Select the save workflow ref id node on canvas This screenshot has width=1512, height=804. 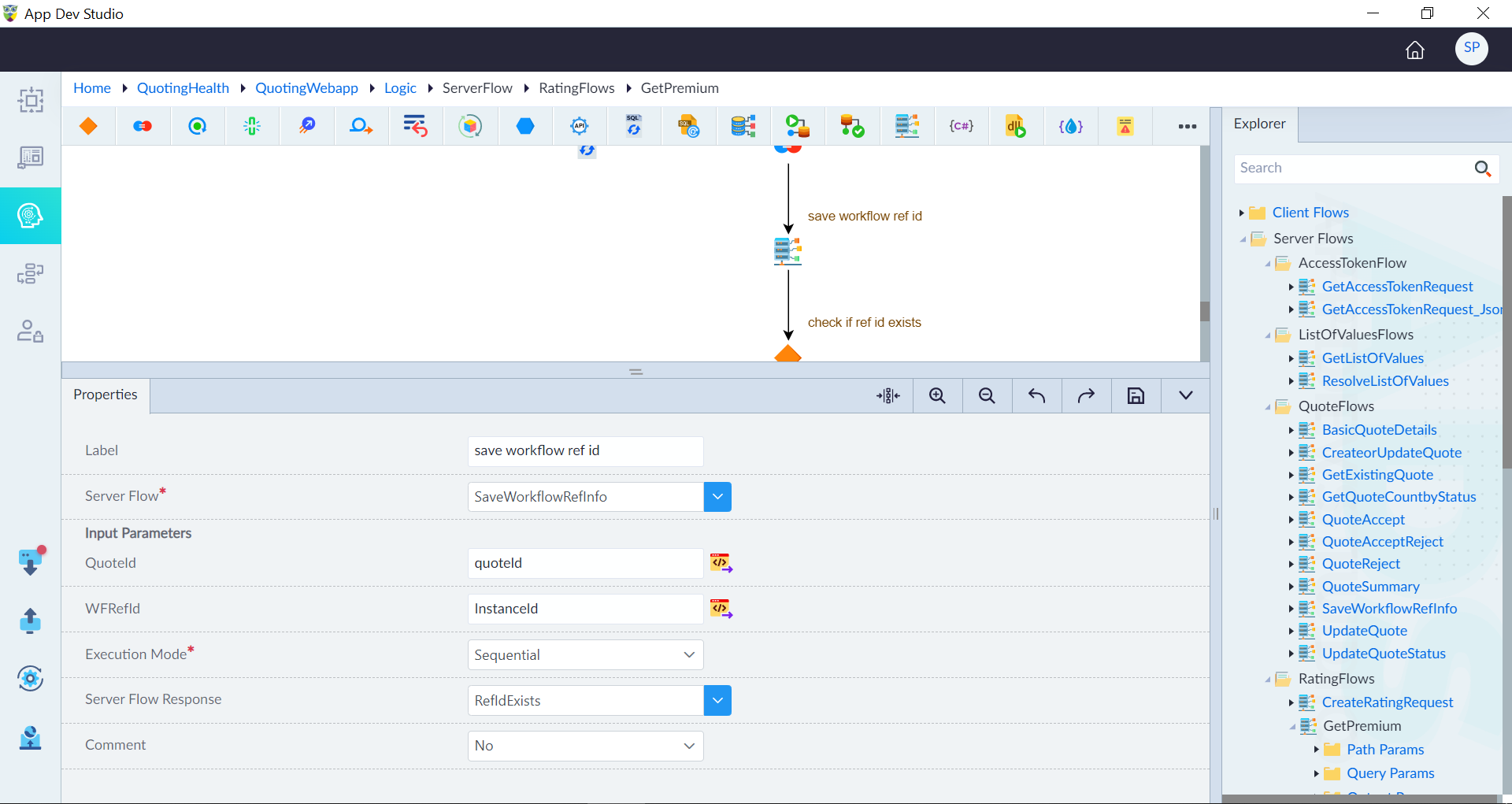tap(787, 251)
